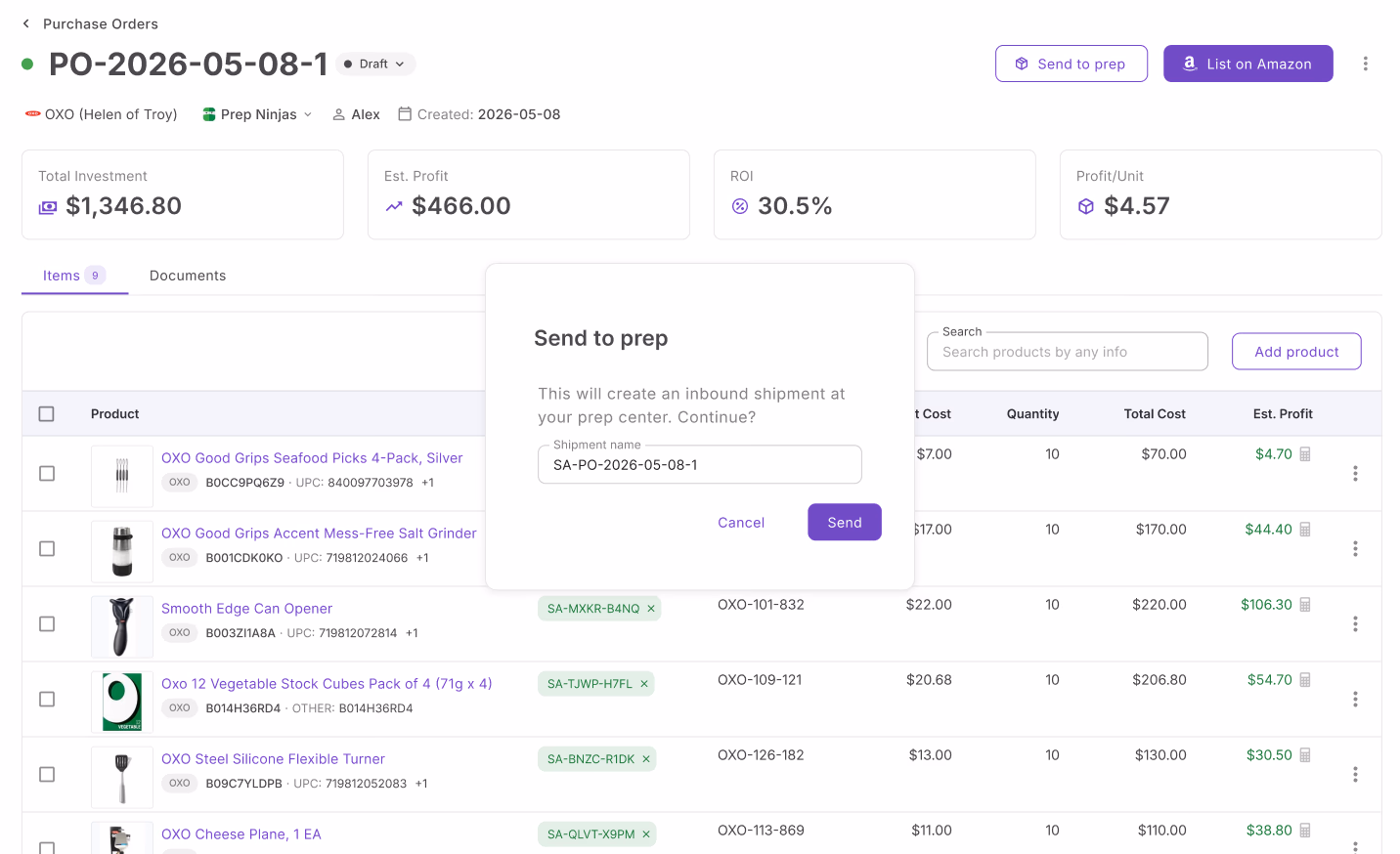Image resolution: width=1400 pixels, height=854 pixels.
Task: Open OXO Steel Silicone Flexible Turner link
Action: (x=273, y=759)
